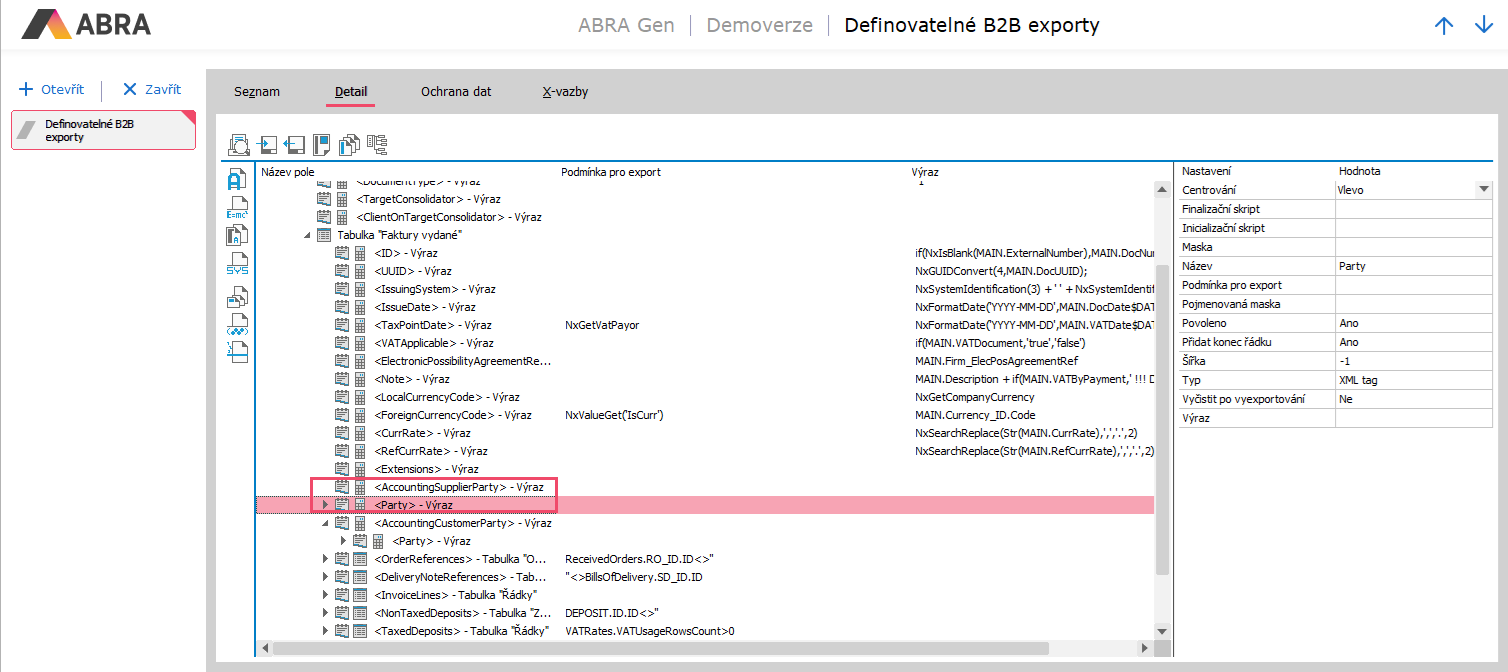
Task: Open the Centrování dropdown showing Vlevo
Action: point(1484,190)
